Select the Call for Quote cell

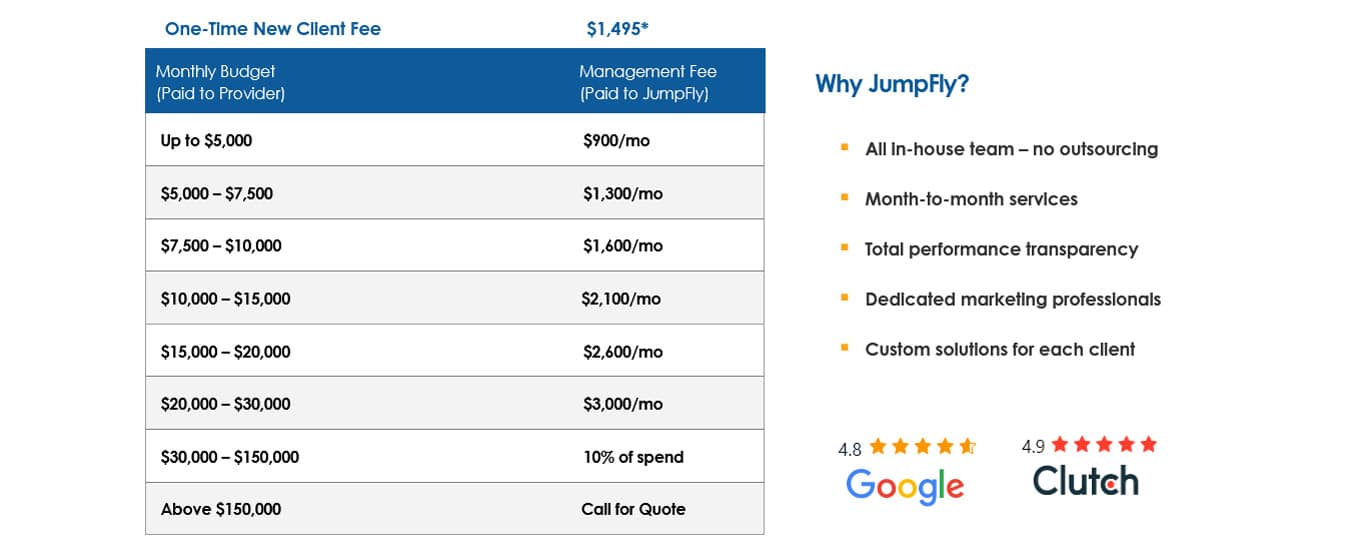click(633, 509)
